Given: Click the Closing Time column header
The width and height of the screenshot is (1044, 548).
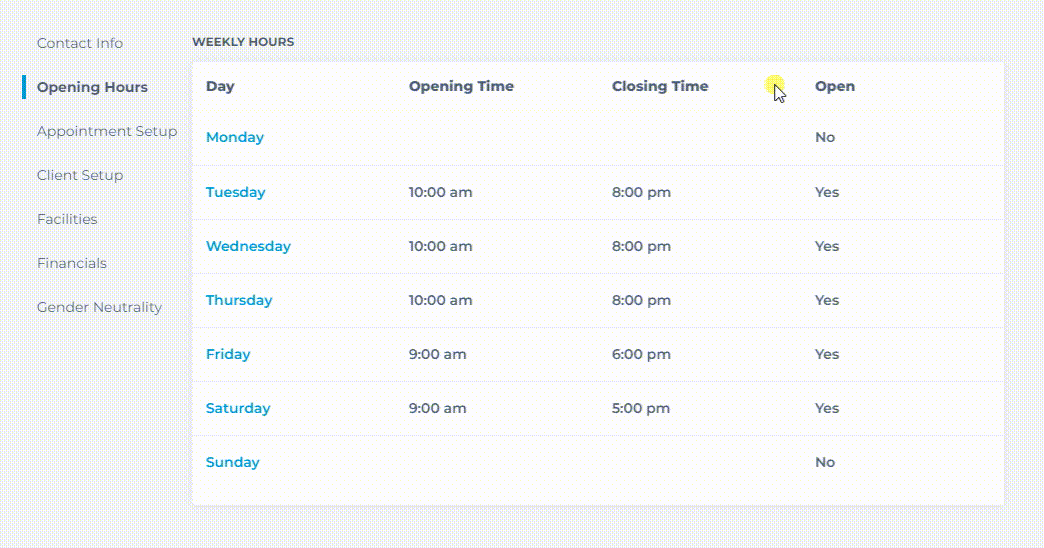Looking at the screenshot, I should (660, 87).
